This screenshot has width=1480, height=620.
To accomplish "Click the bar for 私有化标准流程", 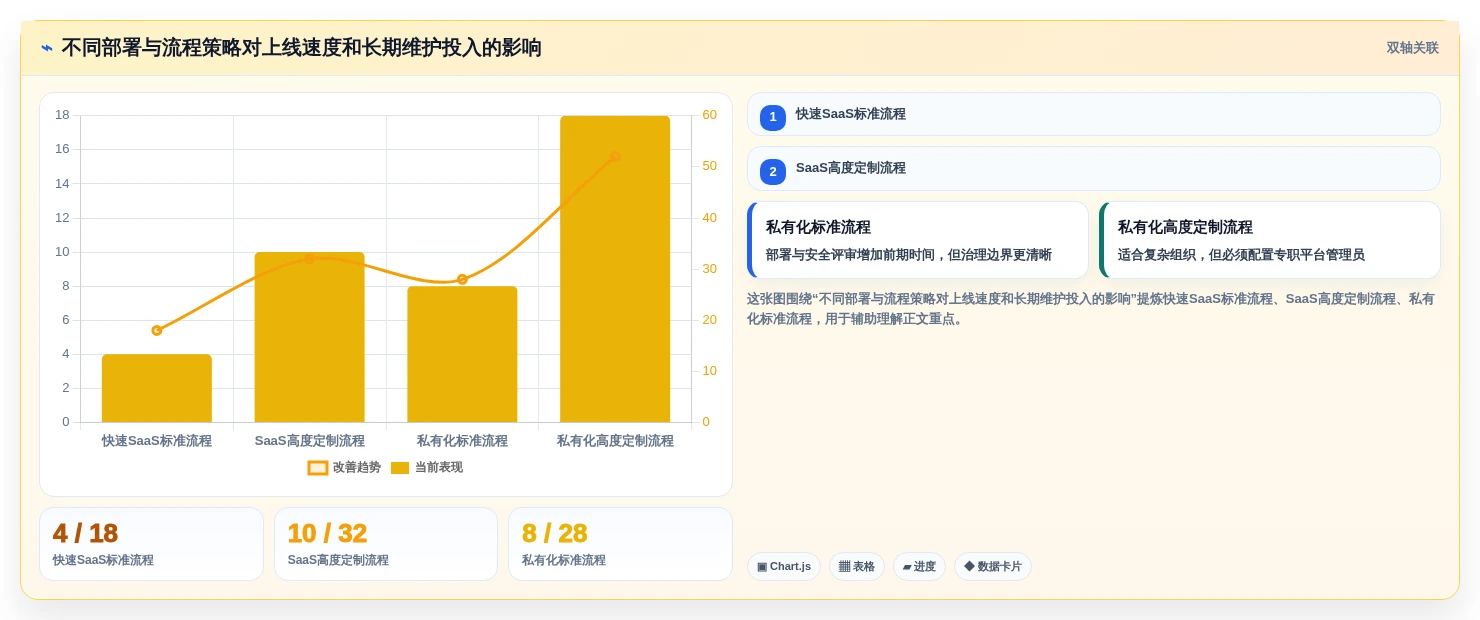I will [x=462, y=354].
